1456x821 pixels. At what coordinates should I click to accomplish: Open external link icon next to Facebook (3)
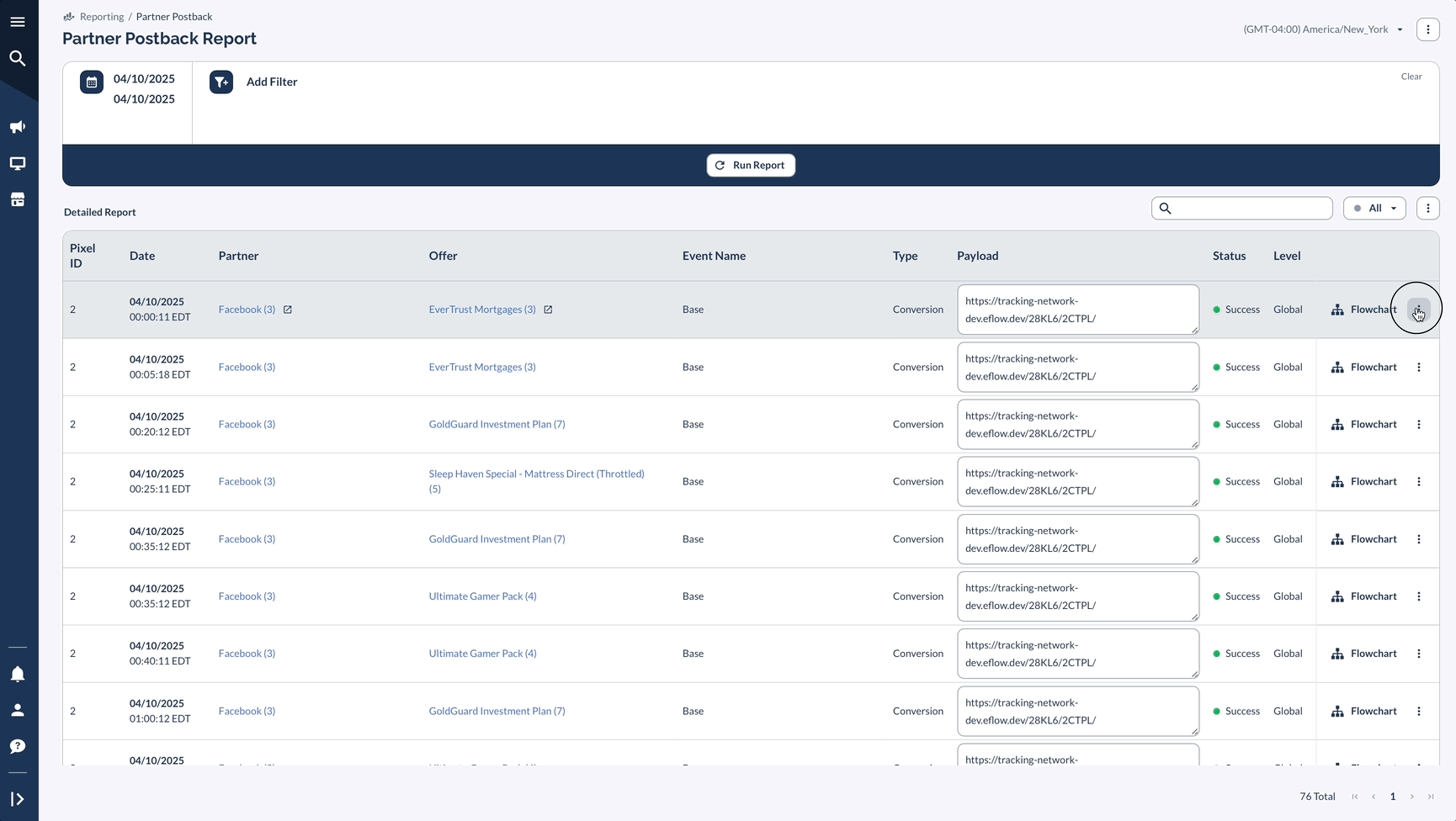[288, 310]
